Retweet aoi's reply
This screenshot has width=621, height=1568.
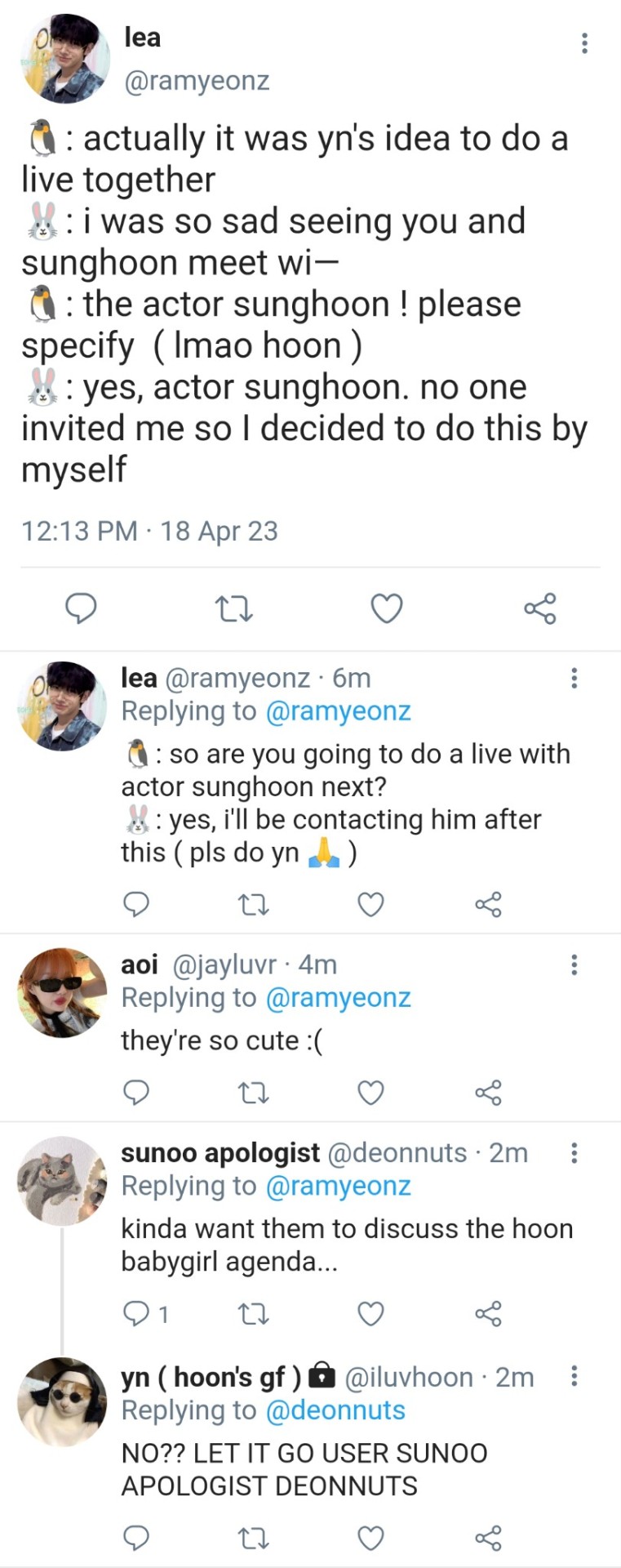coord(253,1093)
